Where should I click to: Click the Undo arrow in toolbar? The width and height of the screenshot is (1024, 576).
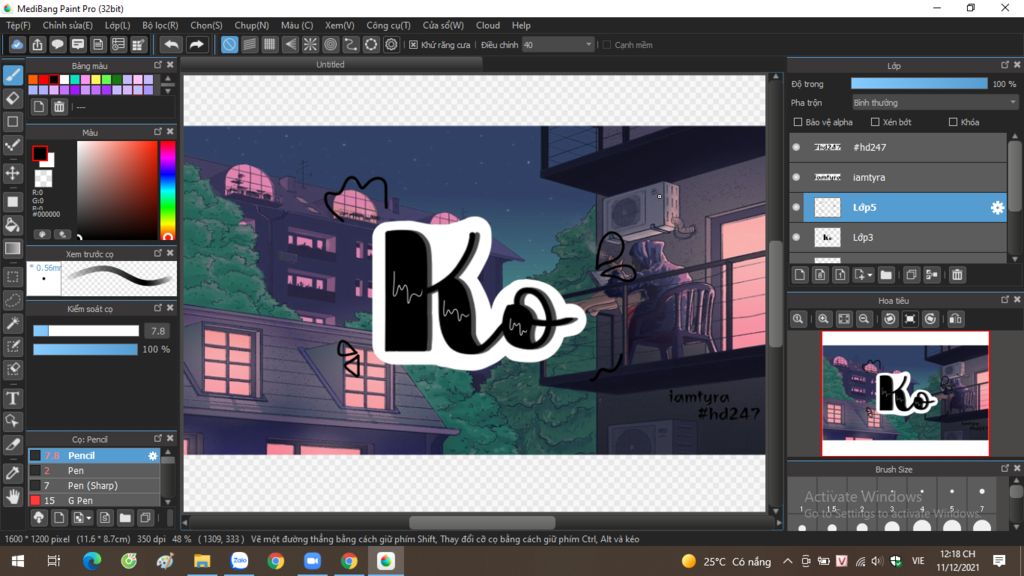click(x=171, y=44)
